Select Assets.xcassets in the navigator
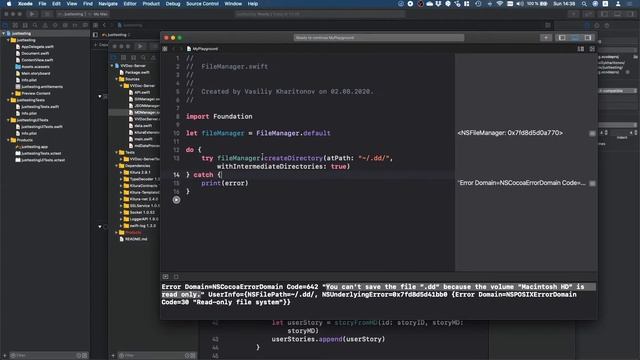Image resolution: width=640 pixels, height=360 pixels. click(x=35, y=67)
